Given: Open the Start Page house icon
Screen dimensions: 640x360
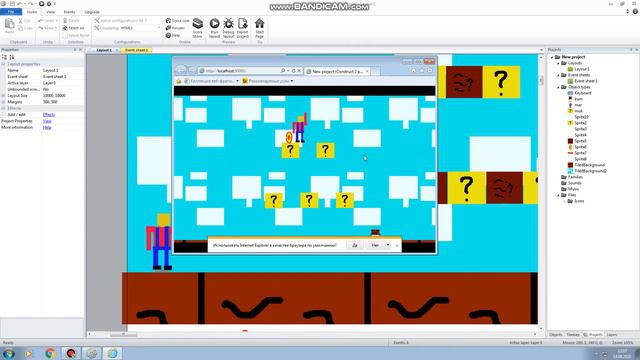Looking at the screenshot, I should 259,24.
